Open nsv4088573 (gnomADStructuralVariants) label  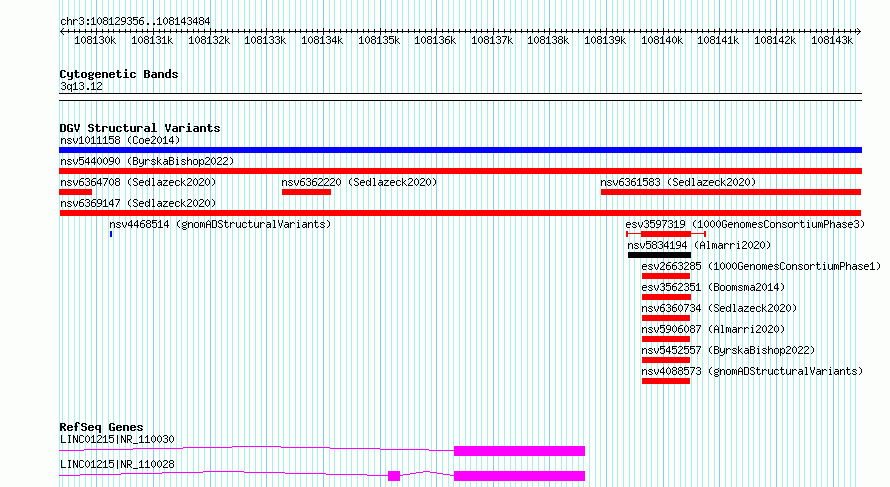[x=752, y=371]
